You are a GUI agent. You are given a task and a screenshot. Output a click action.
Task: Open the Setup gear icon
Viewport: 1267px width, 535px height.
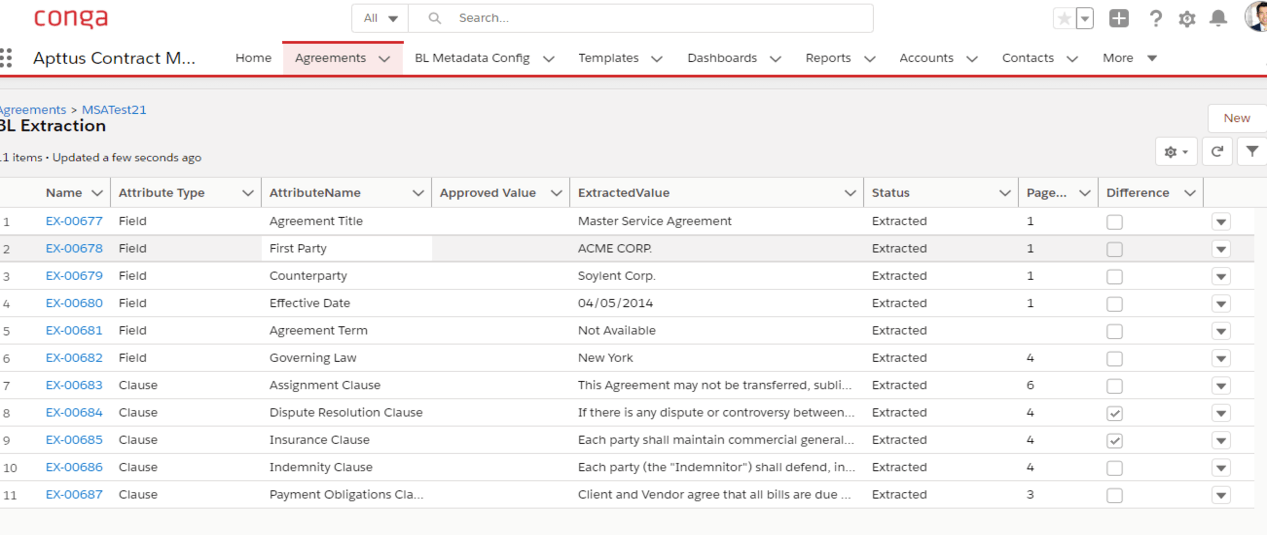point(1187,18)
